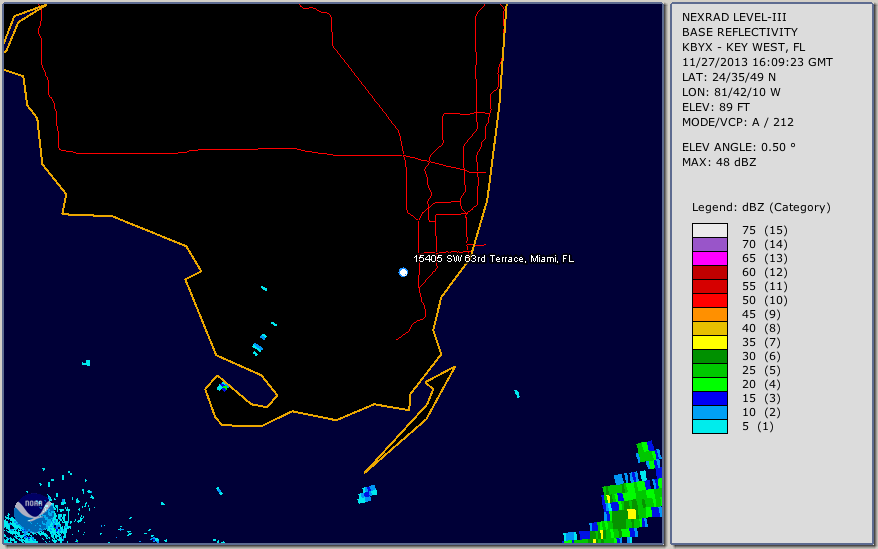The height and width of the screenshot is (549, 878).
Task: Click the orange 45 dBZ legend swatch
Action: [709, 314]
